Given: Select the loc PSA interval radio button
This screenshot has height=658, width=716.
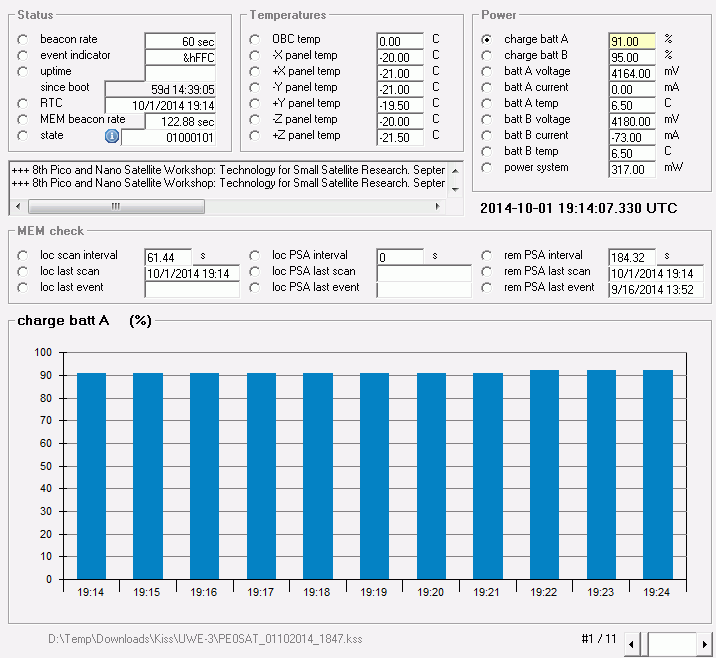Looking at the screenshot, I should tap(255, 256).
